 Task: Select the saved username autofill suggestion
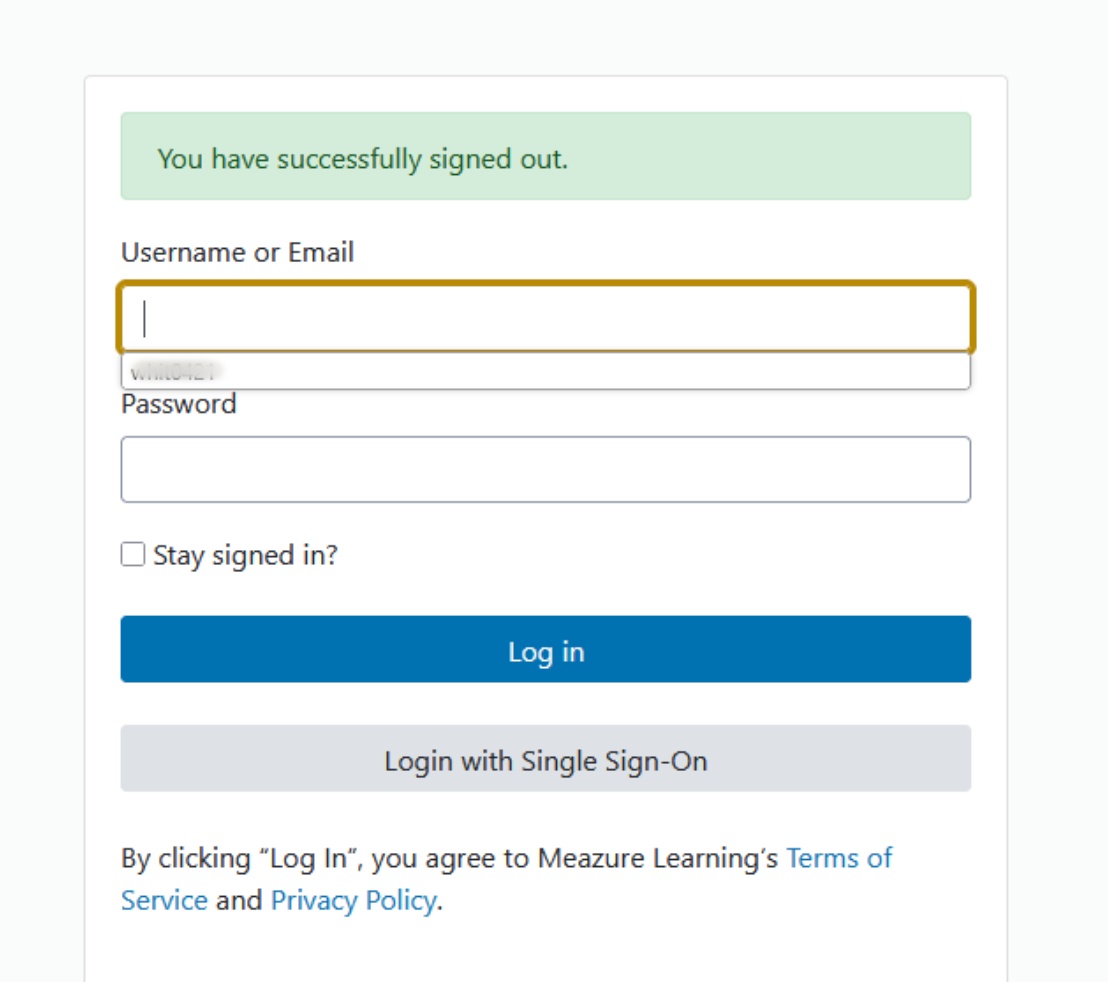[x=545, y=371]
